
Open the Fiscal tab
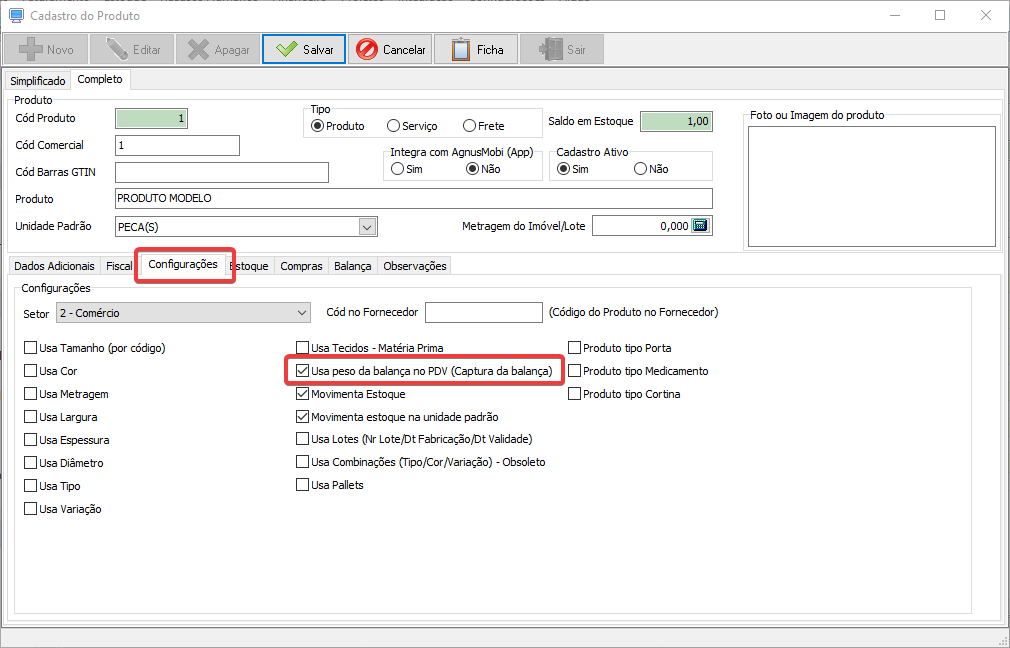pyautogui.click(x=119, y=266)
